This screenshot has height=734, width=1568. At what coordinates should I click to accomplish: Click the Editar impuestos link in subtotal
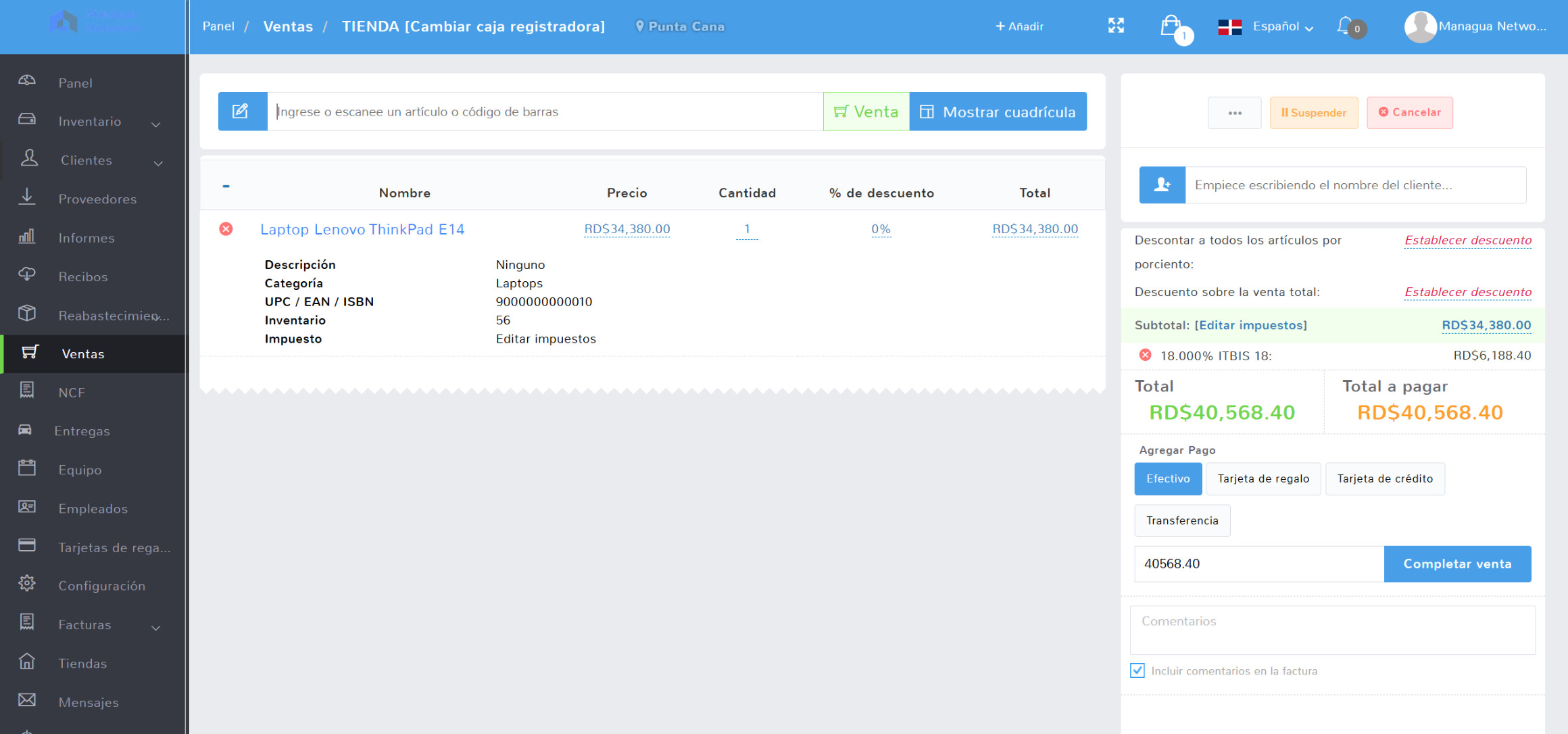coord(1251,325)
